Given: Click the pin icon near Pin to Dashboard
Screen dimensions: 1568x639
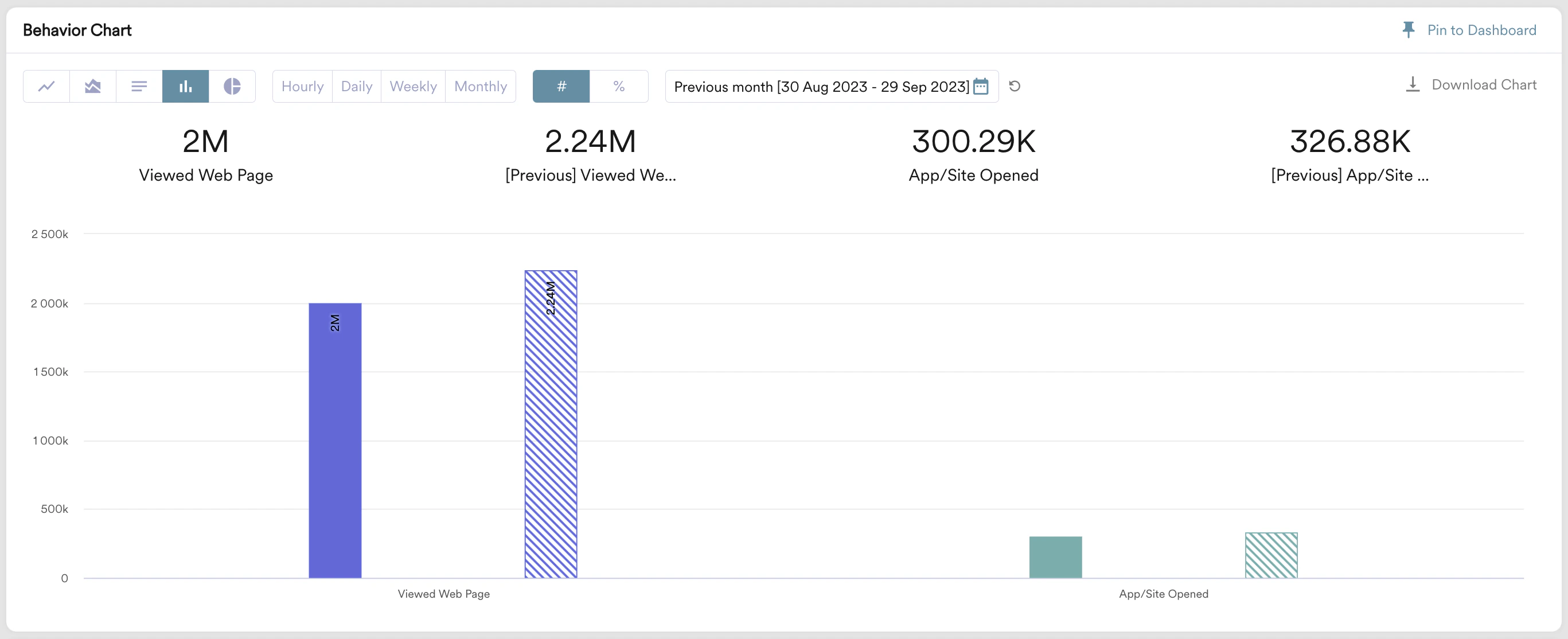Looking at the screenshot, I should 1408,30.
